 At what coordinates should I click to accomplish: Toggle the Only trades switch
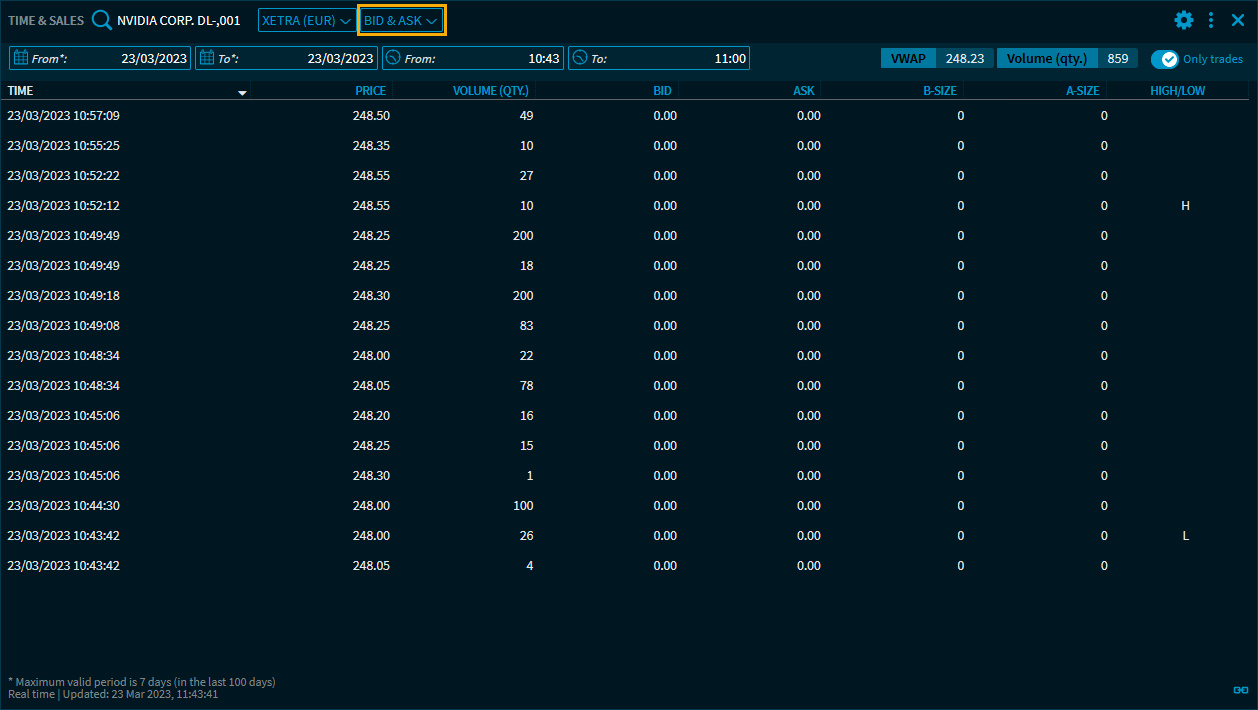click(1165, 59)
